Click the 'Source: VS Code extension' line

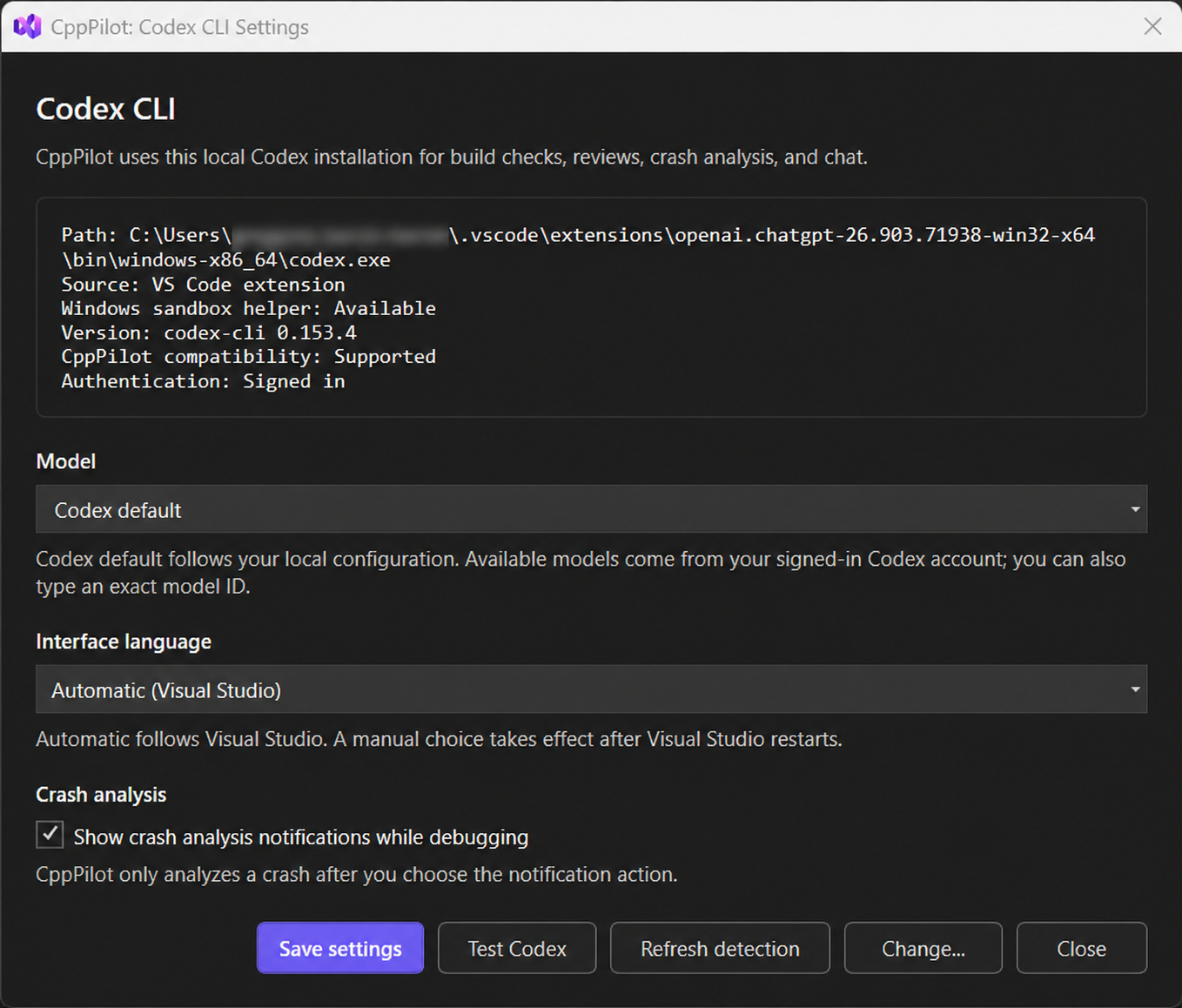tap(203, 285)
